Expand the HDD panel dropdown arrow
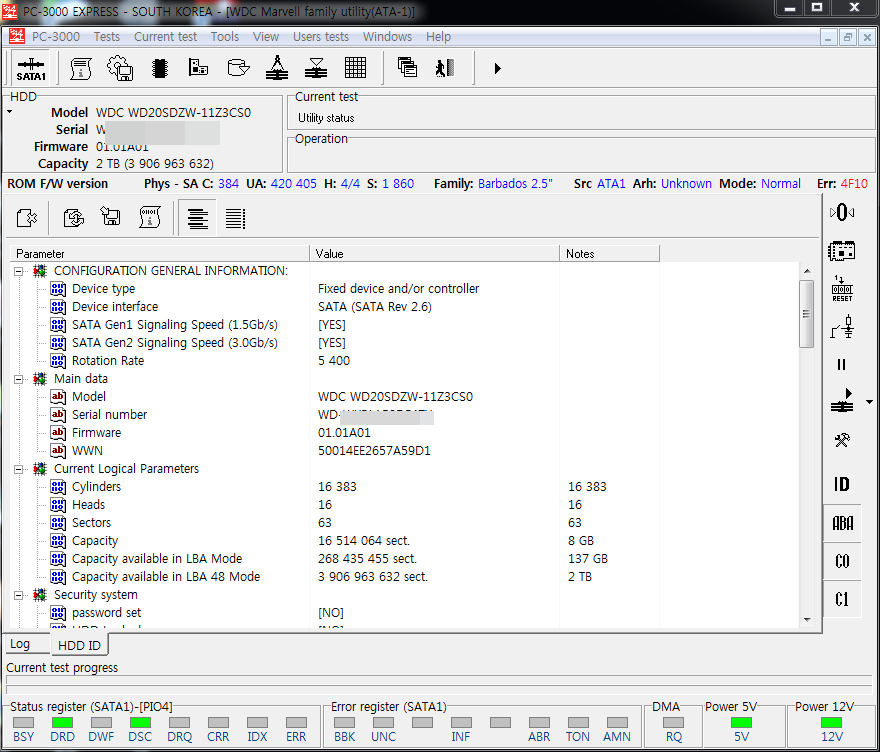Screen dimensions: 880x752 click(10, 112)
